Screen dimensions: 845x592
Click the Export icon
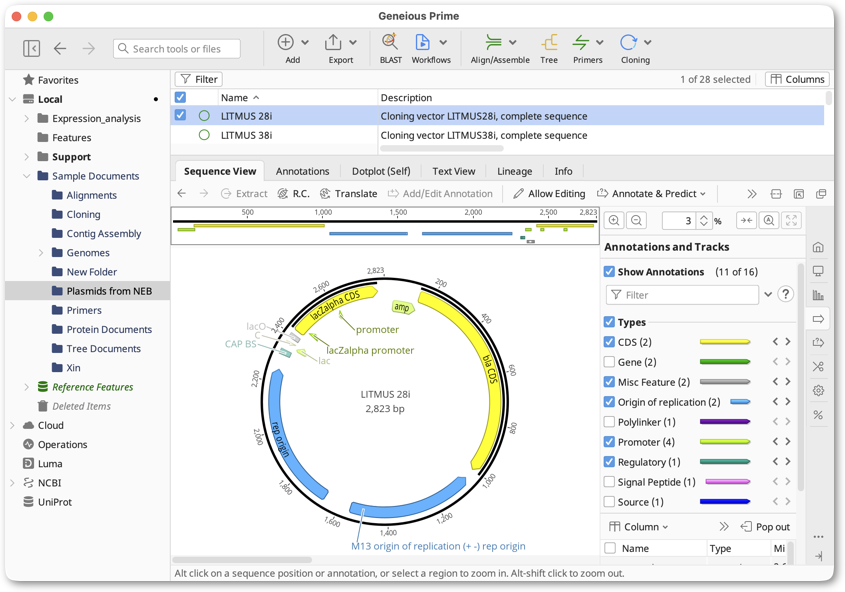click(333, 42)
